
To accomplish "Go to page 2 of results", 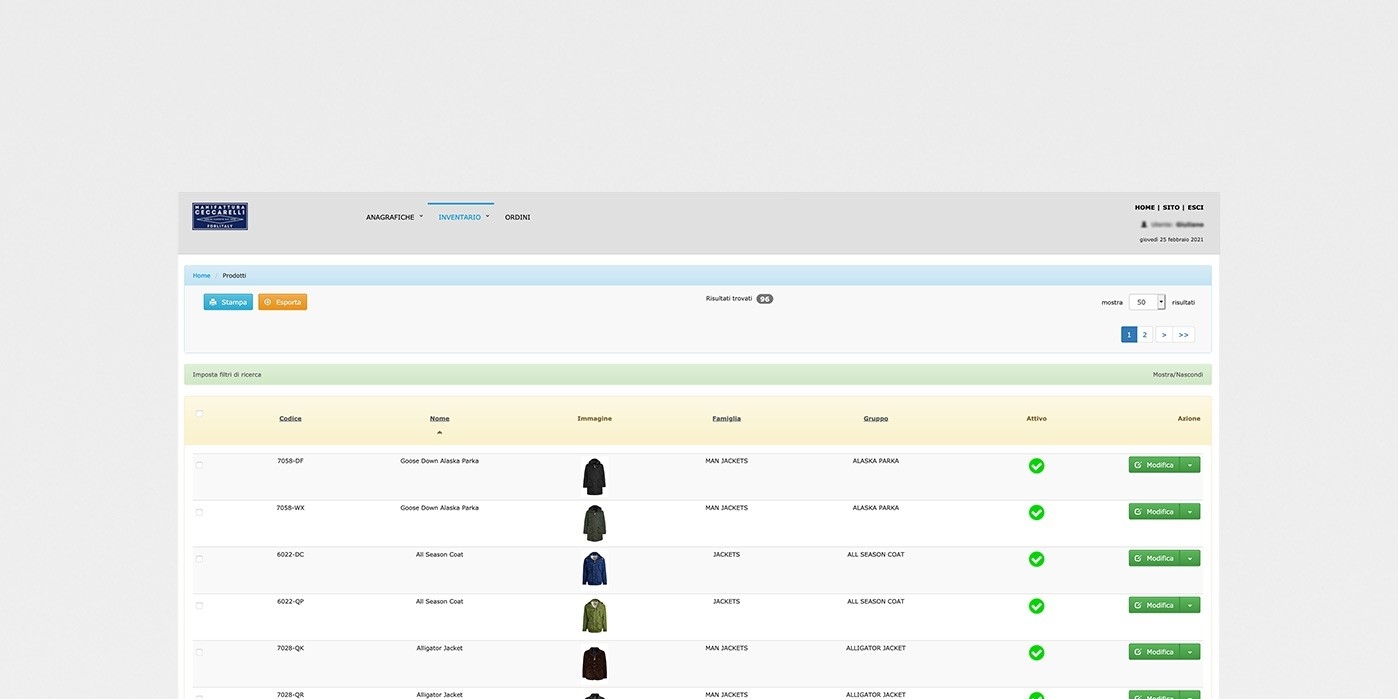I will click(1146, 335).
